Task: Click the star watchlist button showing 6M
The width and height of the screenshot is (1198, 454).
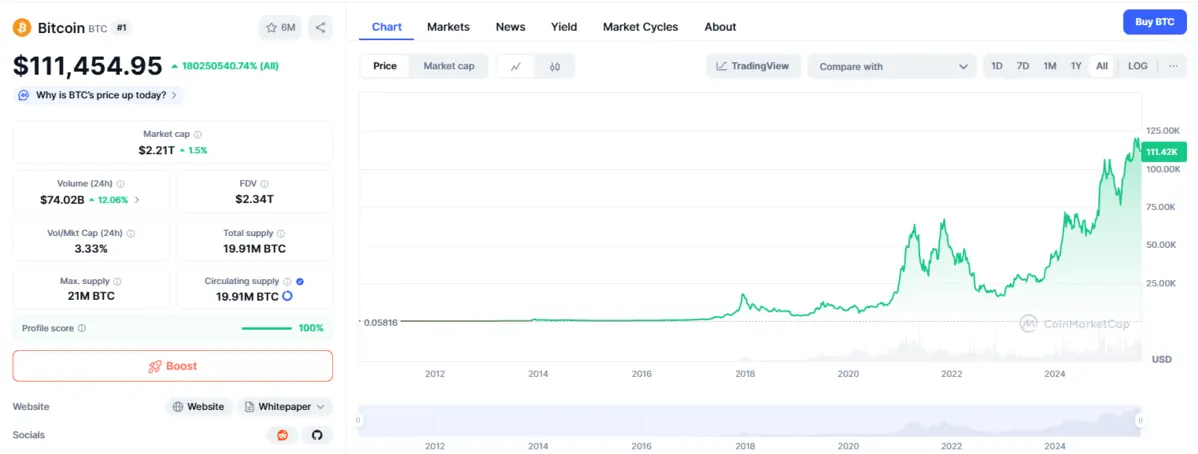Action: (x=280, y=27)
